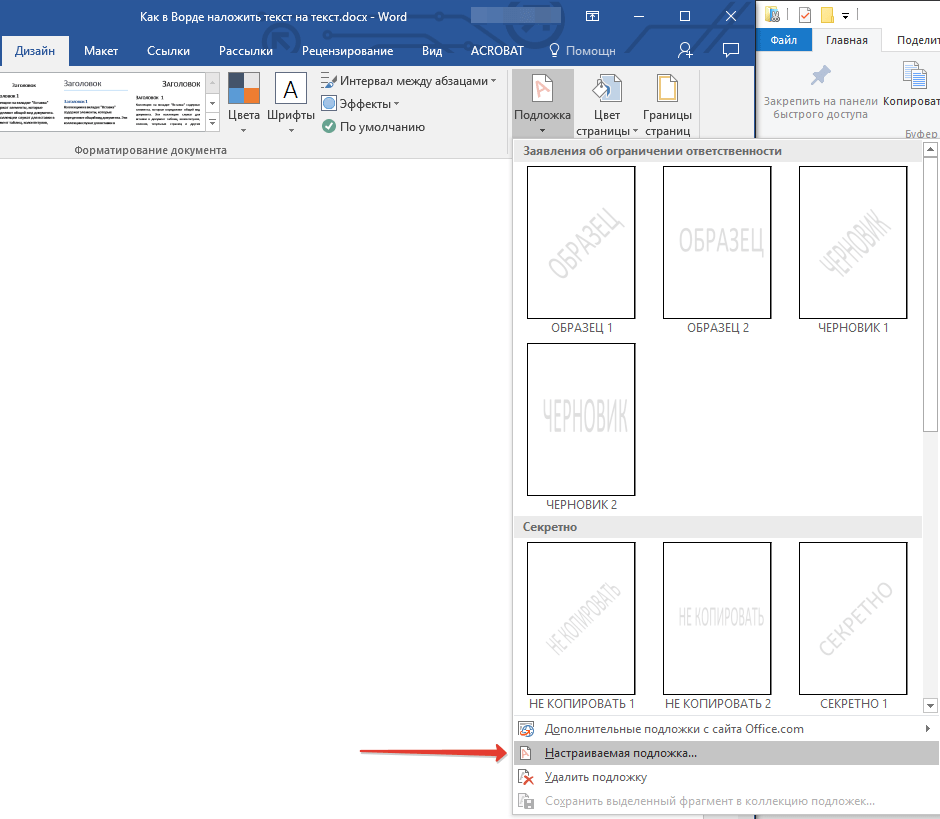Click the Эффекты effects icon

click(x=329, y=104)
